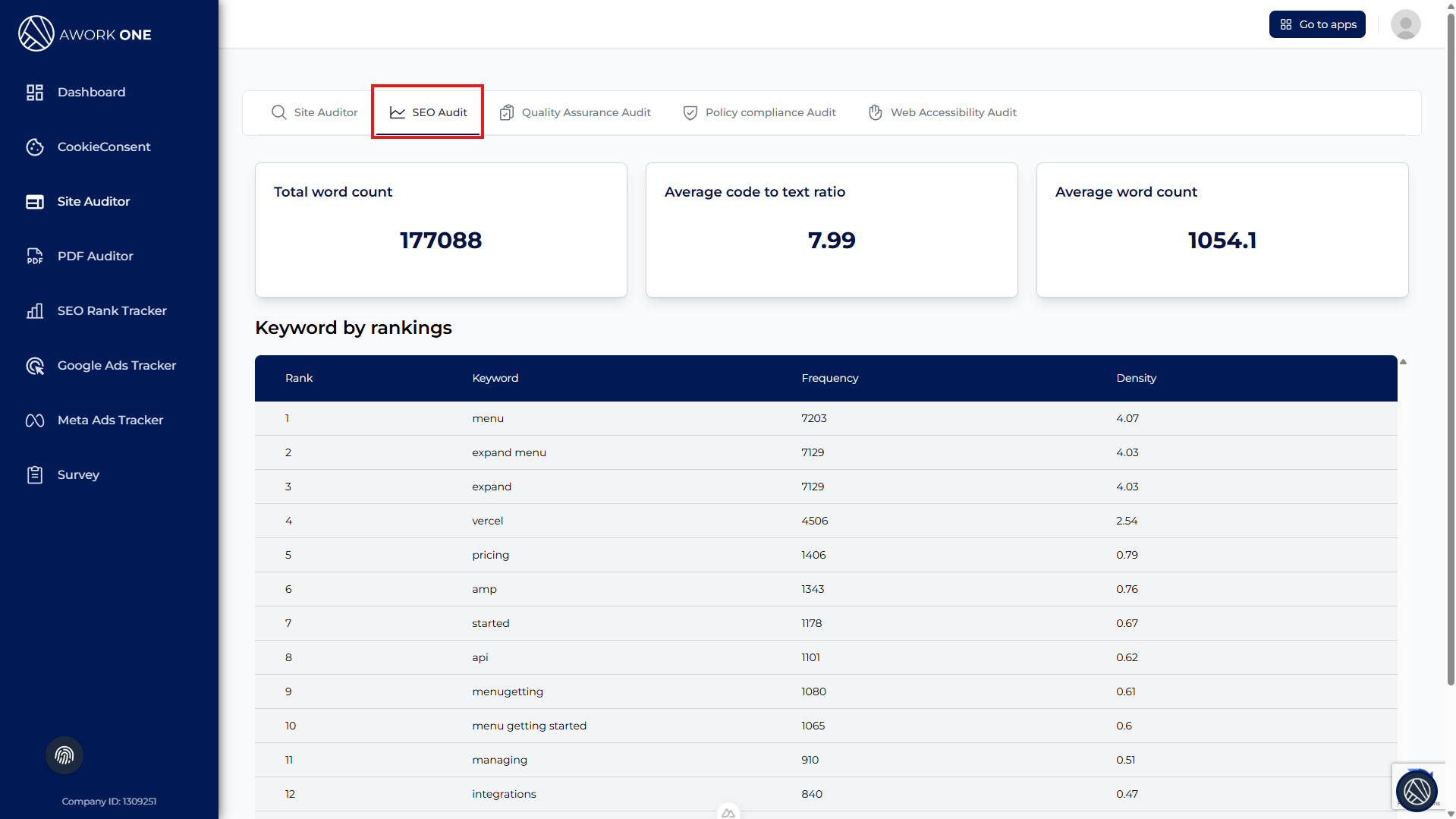Open the Policy compliance Audit tab
1456x819 pixels.
coord(759,112)
